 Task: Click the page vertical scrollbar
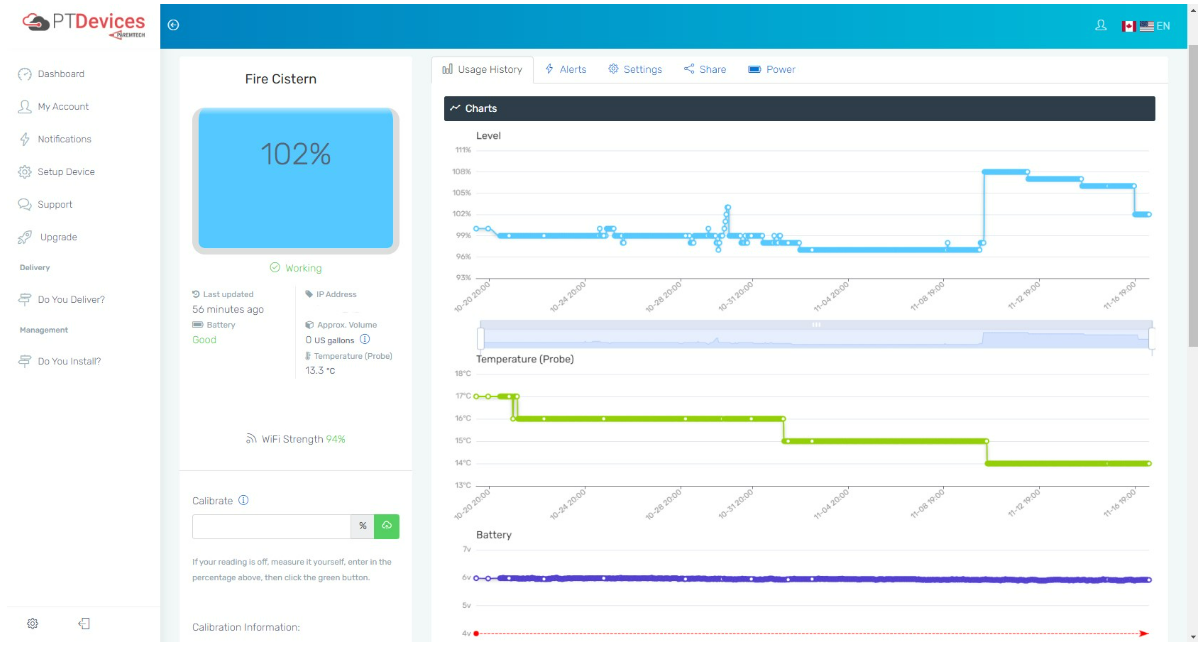point(1193,198)
